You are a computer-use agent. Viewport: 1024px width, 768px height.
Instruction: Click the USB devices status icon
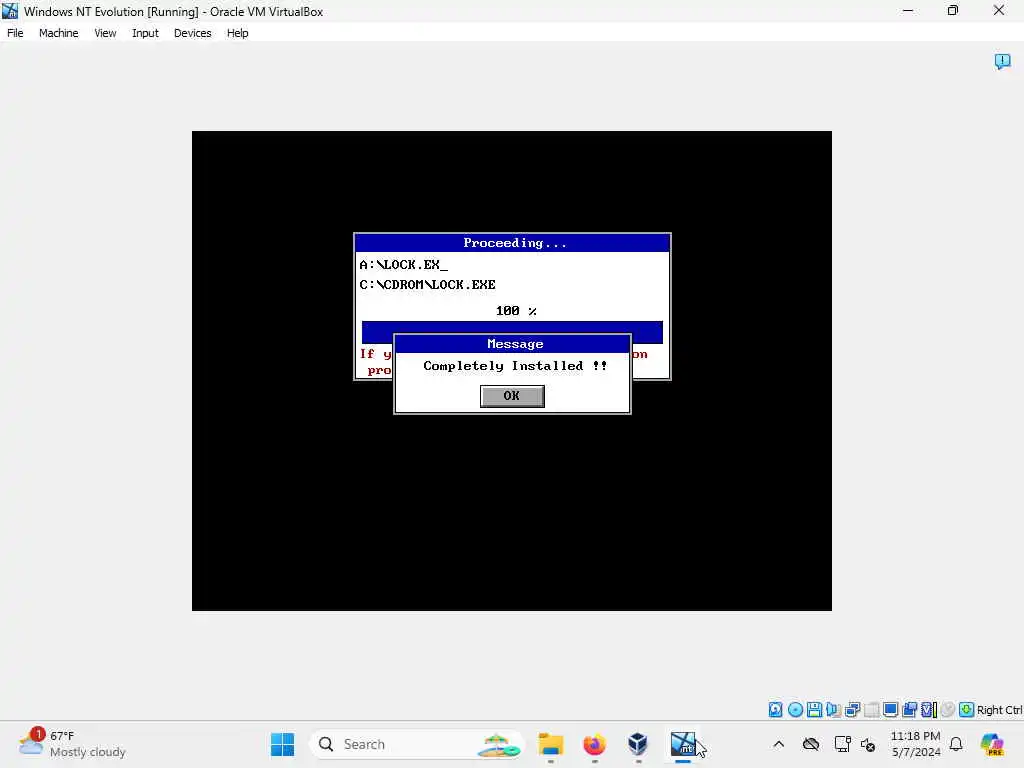coord(871,709)
